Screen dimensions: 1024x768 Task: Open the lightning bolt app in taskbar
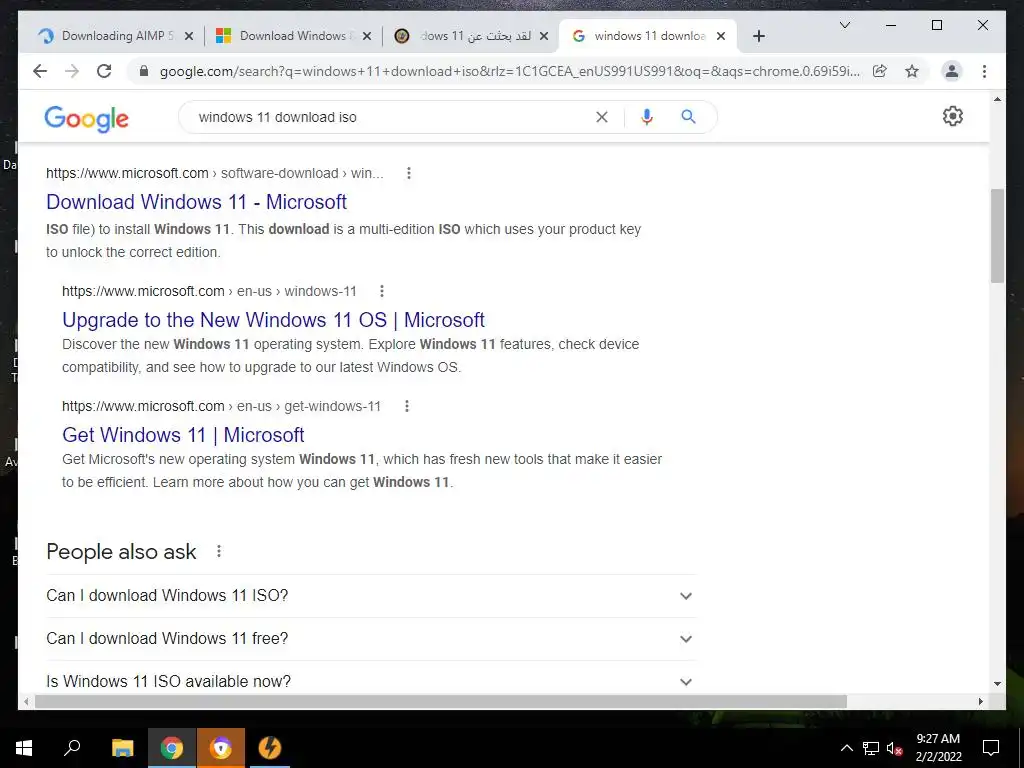point(270,748)
